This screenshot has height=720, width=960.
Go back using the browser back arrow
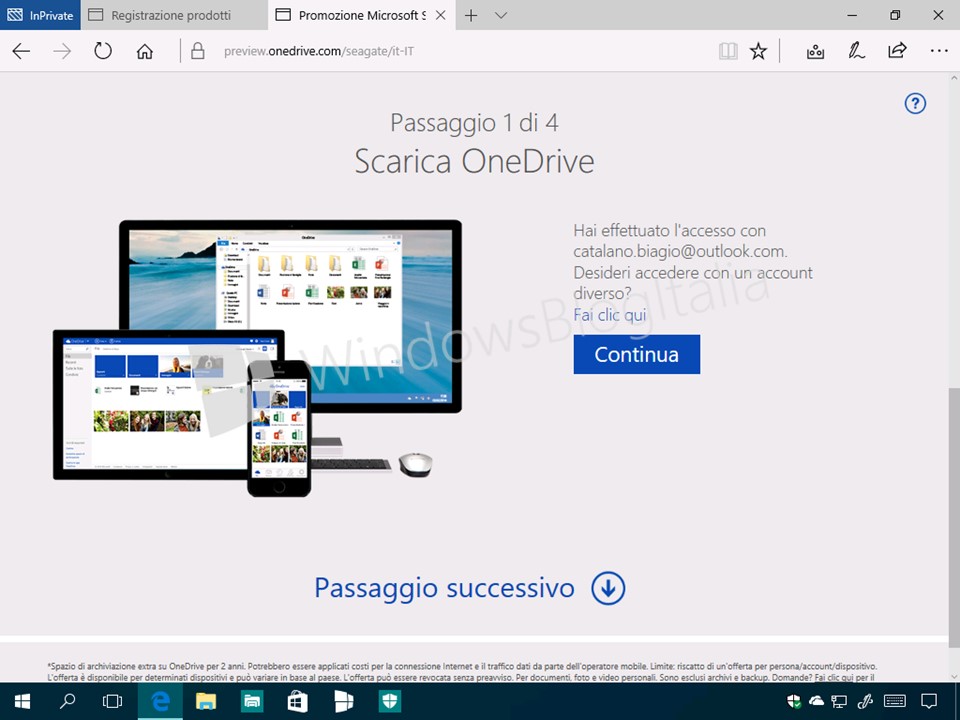click(21, 51)
